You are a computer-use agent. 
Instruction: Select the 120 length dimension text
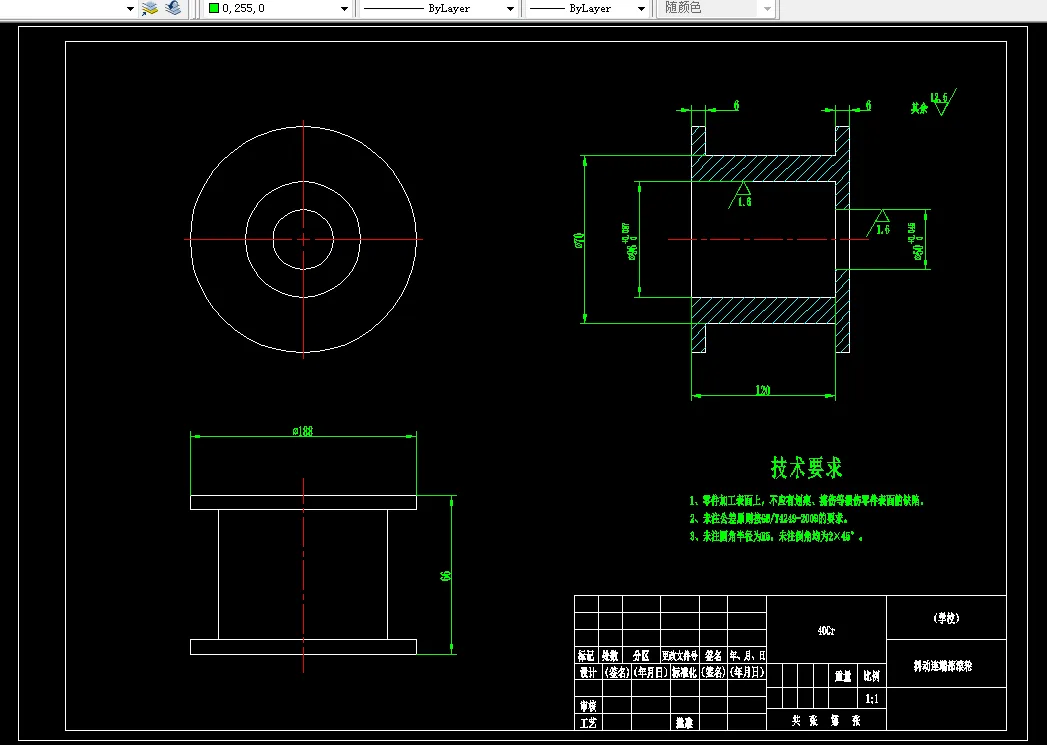[x=763, y=390]
